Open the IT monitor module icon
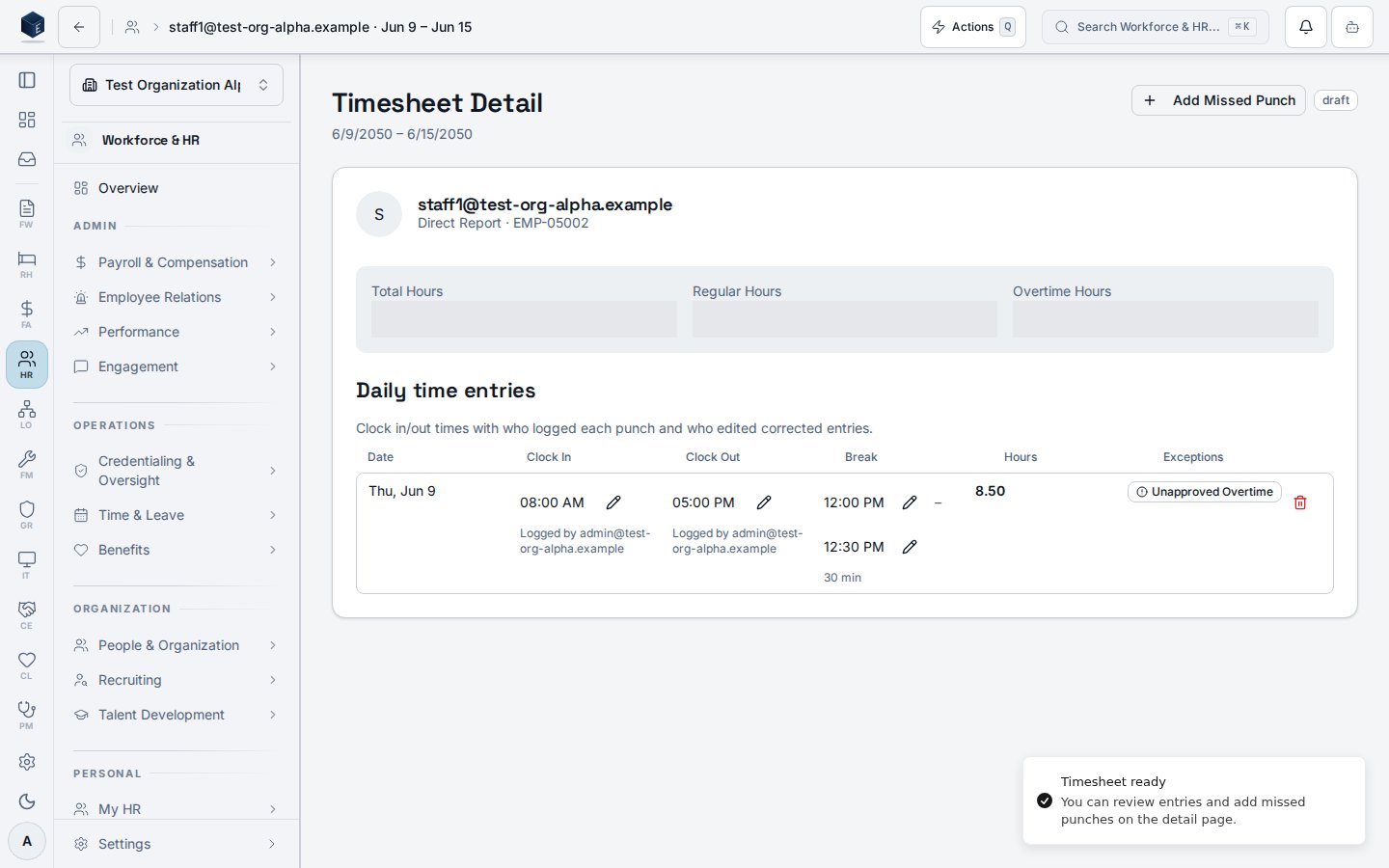The image size is (1389, 868). click(x=27, y=565)
